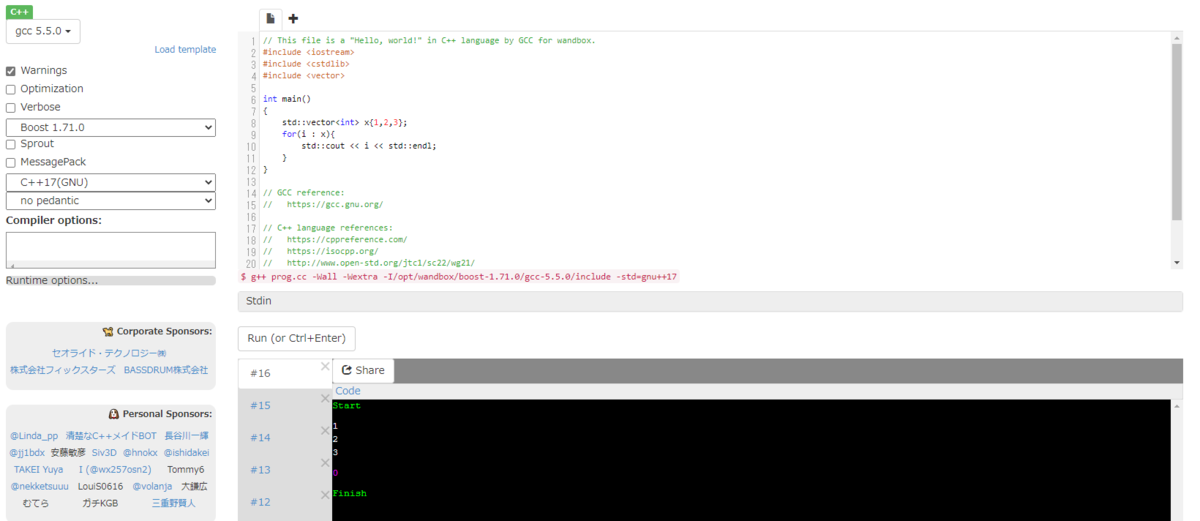Viewport: 1200px width, 521px height.
Task: Click the 'Finish' output text
Action: click(349, 493)
